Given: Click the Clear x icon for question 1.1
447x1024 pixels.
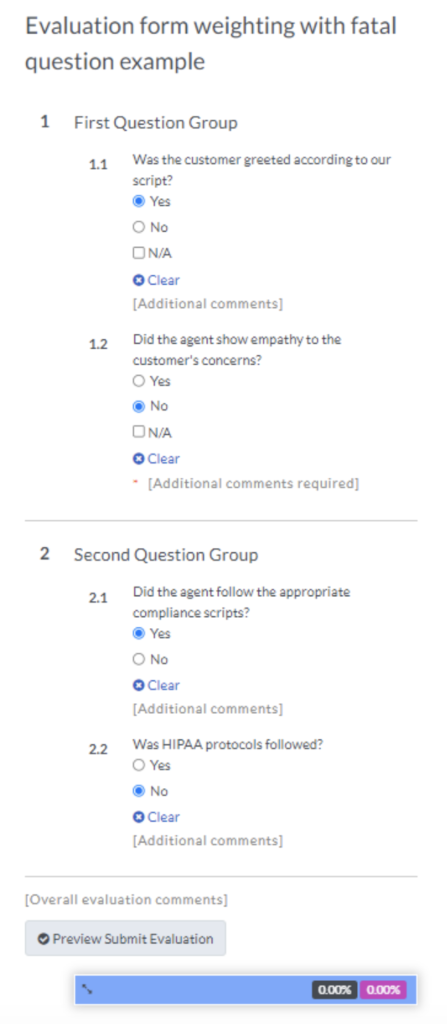Looking at the screenshot, I should (138, 280).
